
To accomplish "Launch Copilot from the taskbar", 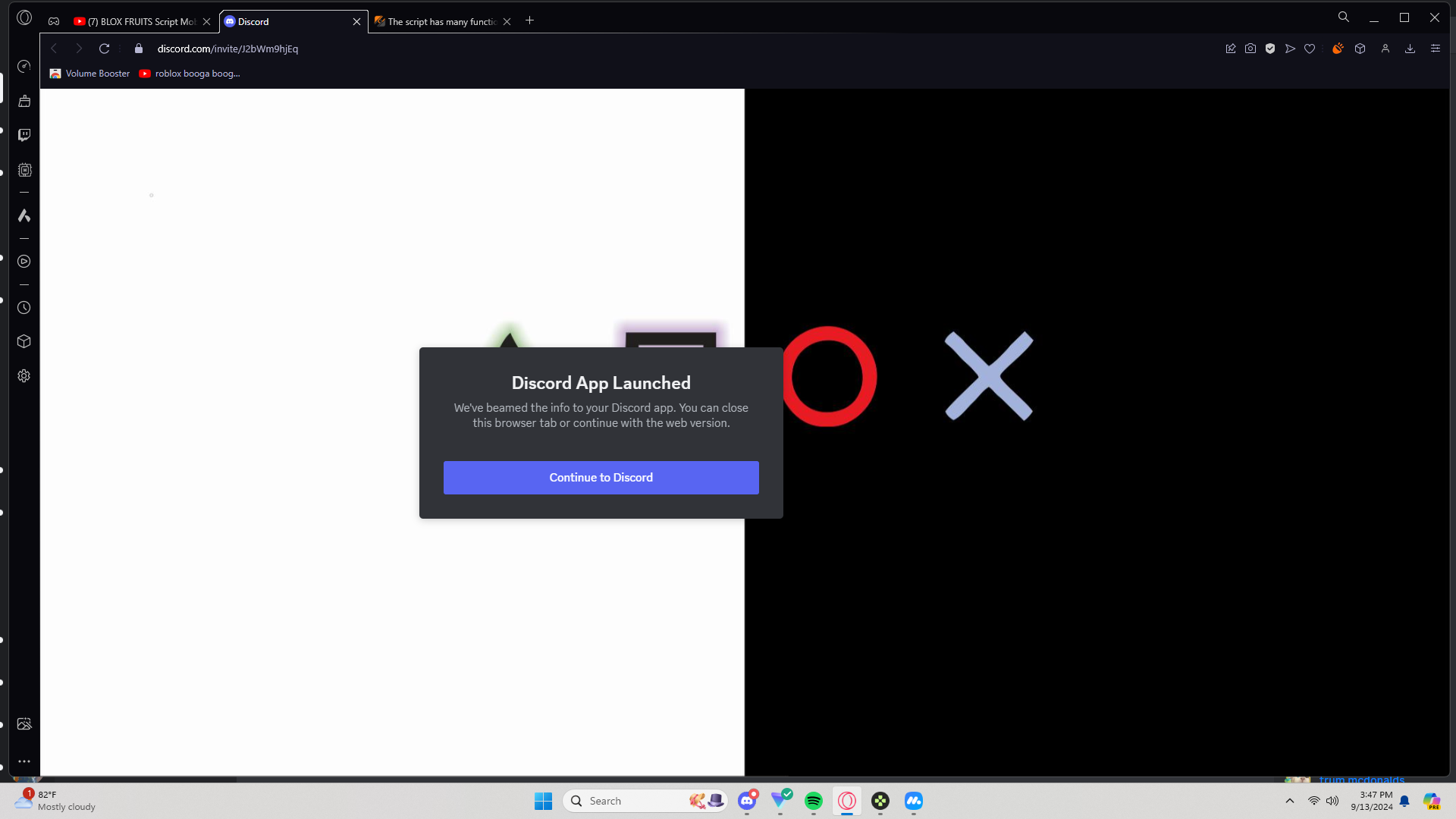I will [x=1432, y=801].
